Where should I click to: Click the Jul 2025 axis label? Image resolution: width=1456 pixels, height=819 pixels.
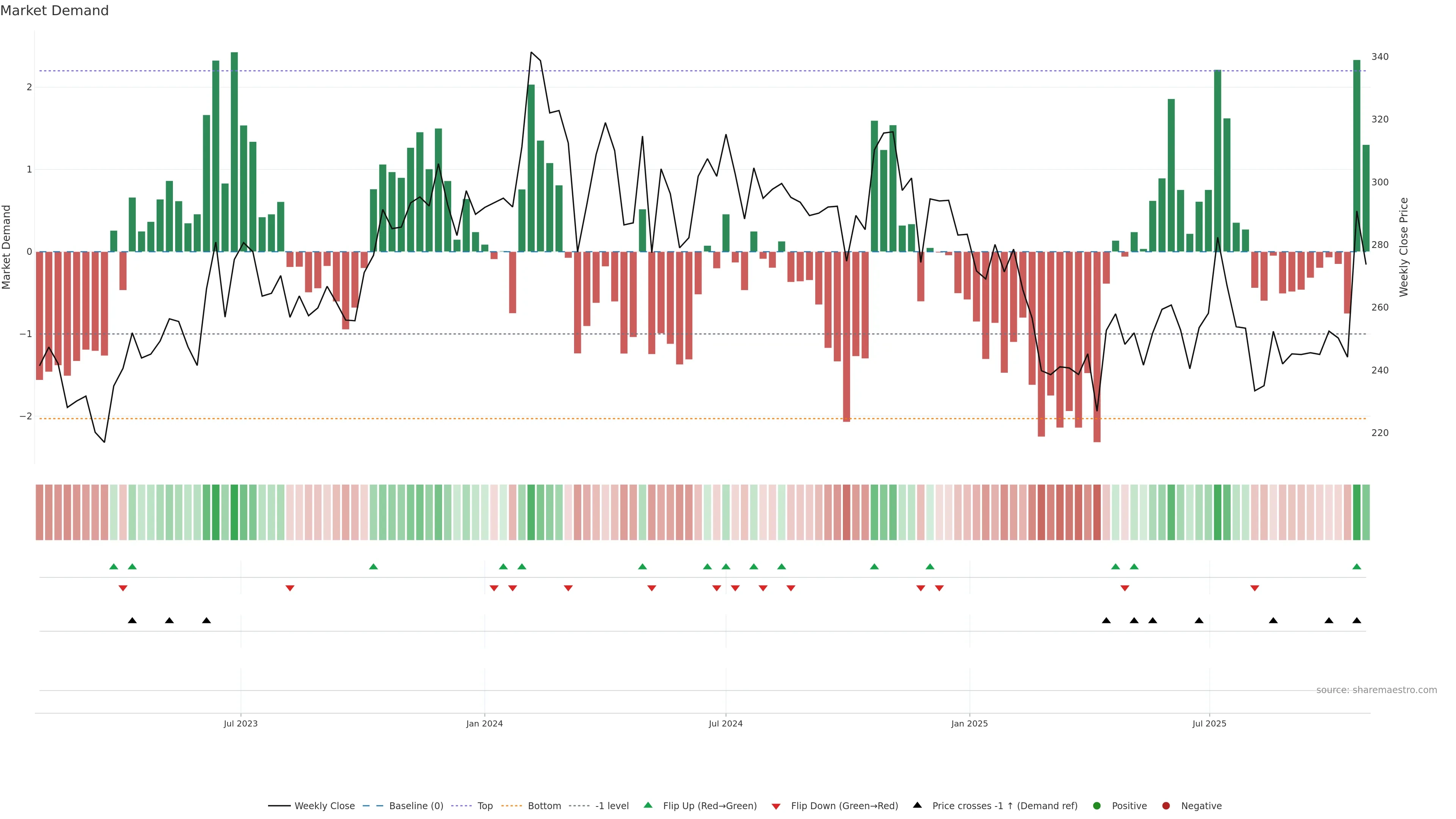tap(1209, 723)
